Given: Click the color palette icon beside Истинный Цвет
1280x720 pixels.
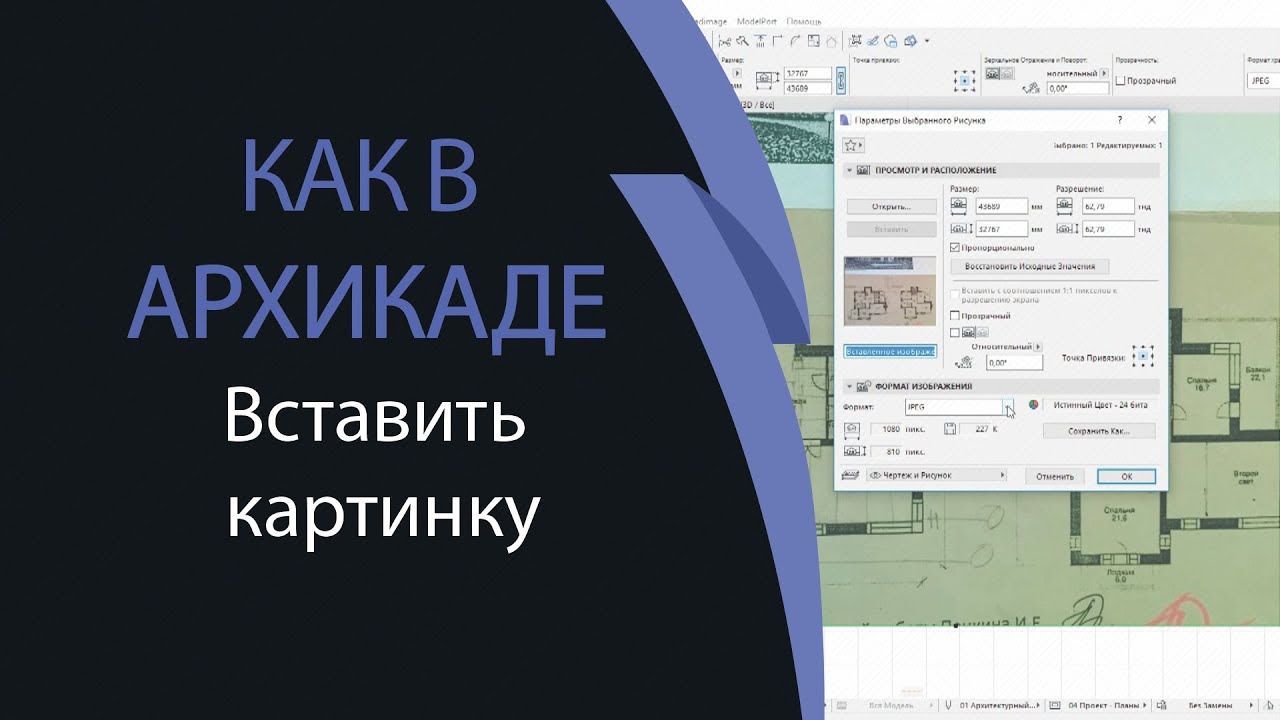Looking at the screenshot, I should tap(1034, 406).
